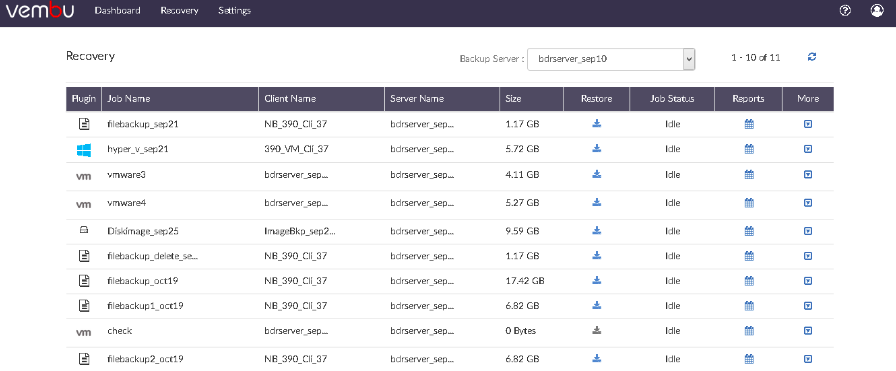
Task: Click the Job Name column header
Action: (129, 98)
